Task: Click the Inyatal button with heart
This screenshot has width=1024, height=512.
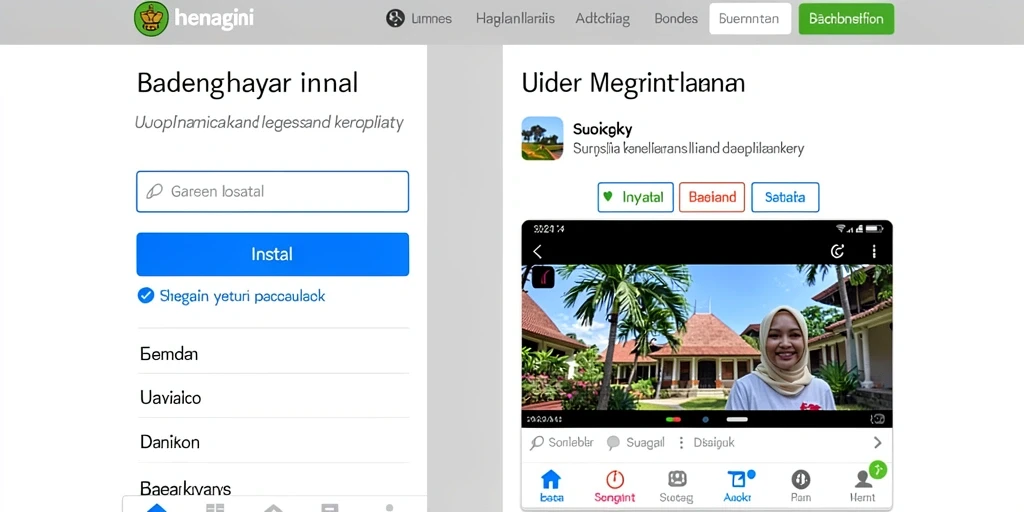Action: pyautogui.click(x=635, y=197)
